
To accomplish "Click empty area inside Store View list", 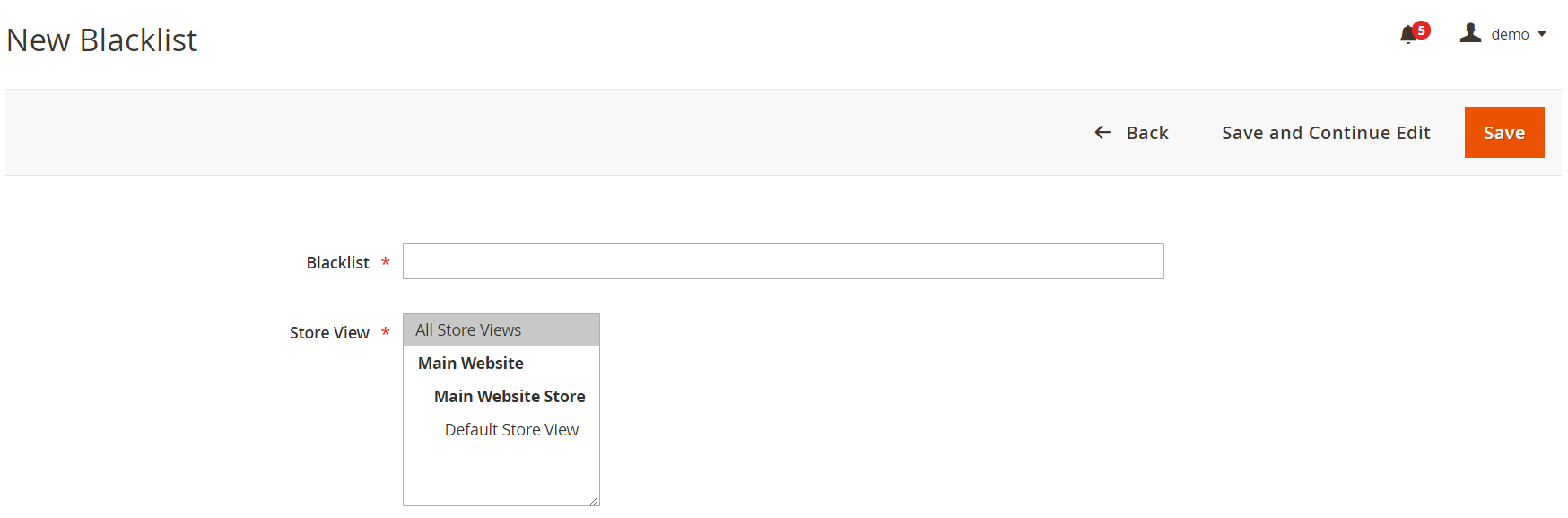I will tap(501, 474).
